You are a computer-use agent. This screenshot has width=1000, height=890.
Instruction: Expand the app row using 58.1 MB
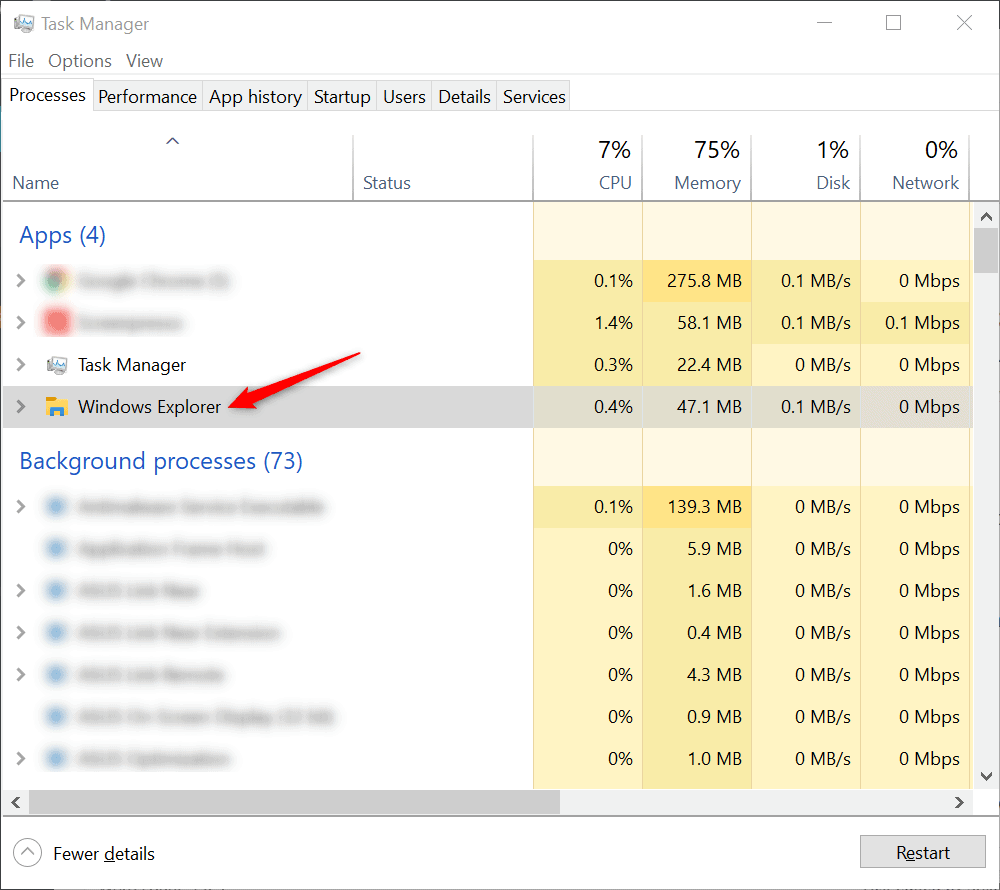(x=20, y=323)
